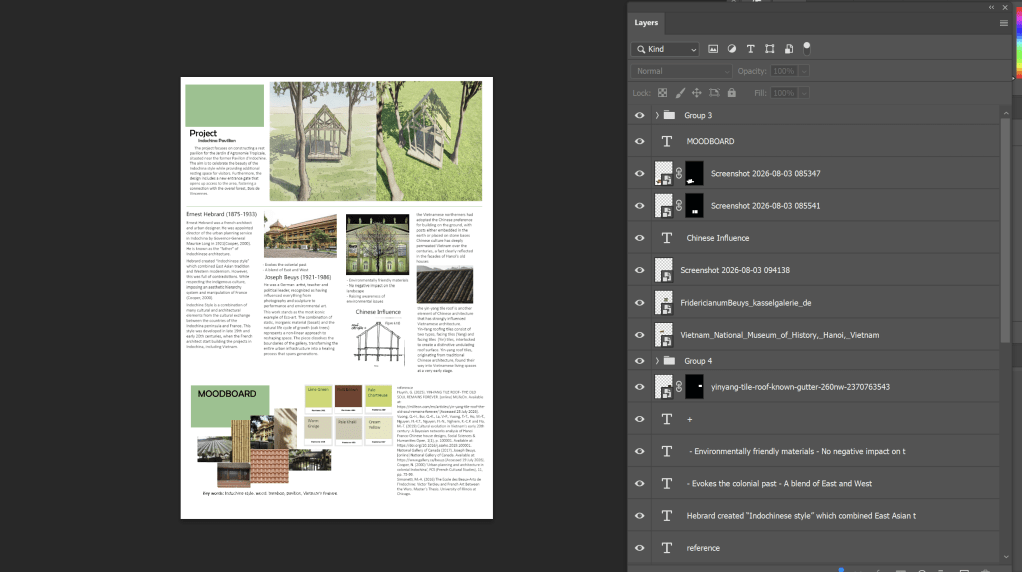This screenshot has height=572, width=1022.
Task: Filter layers by shape layer type
Action: pyautogui.click(x=770, y=49)
